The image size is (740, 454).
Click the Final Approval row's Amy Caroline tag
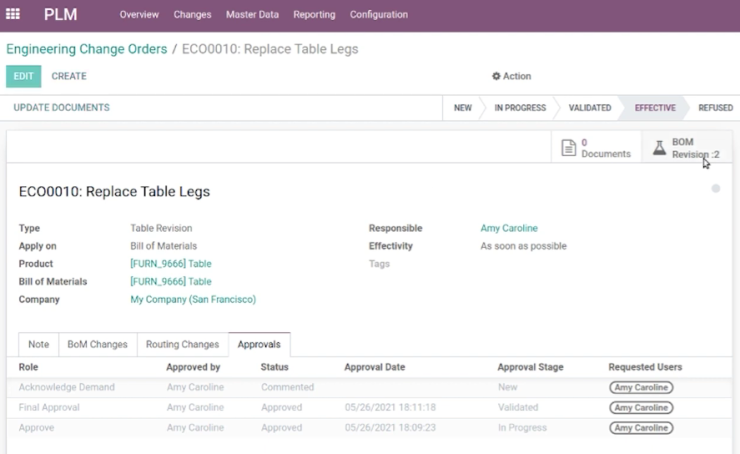641,408
